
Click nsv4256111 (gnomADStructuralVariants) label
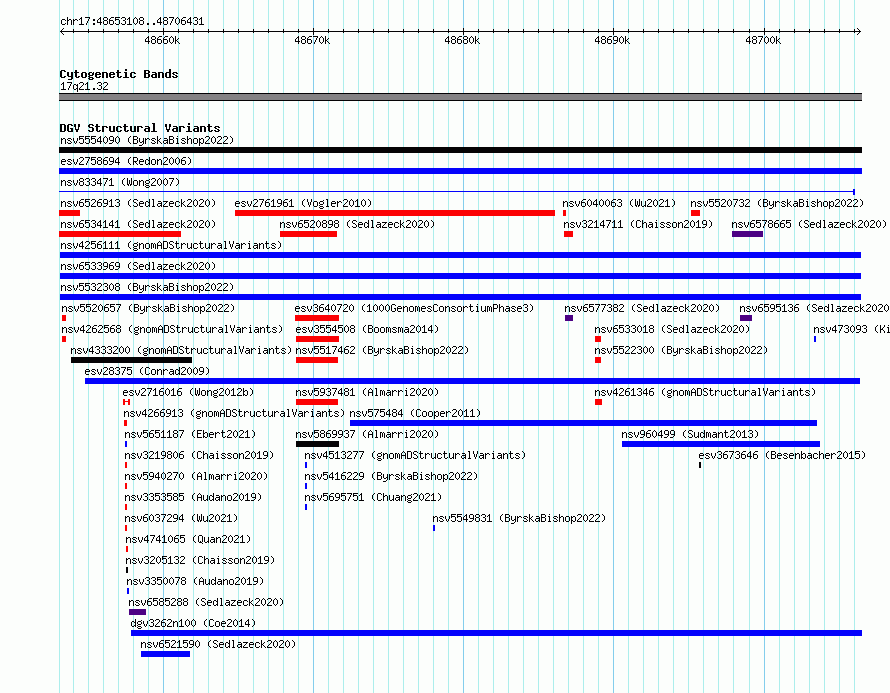[171, 245]
